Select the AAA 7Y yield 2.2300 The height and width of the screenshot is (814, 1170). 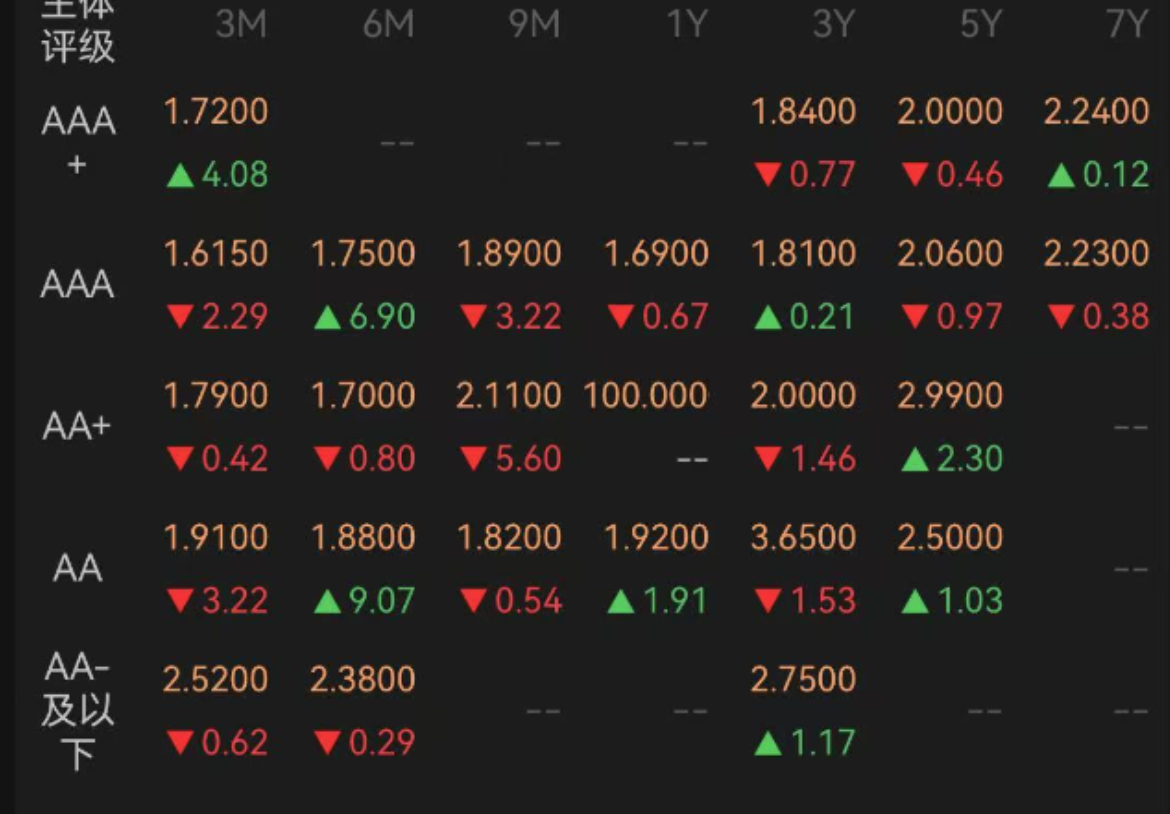click(1096, 254)
